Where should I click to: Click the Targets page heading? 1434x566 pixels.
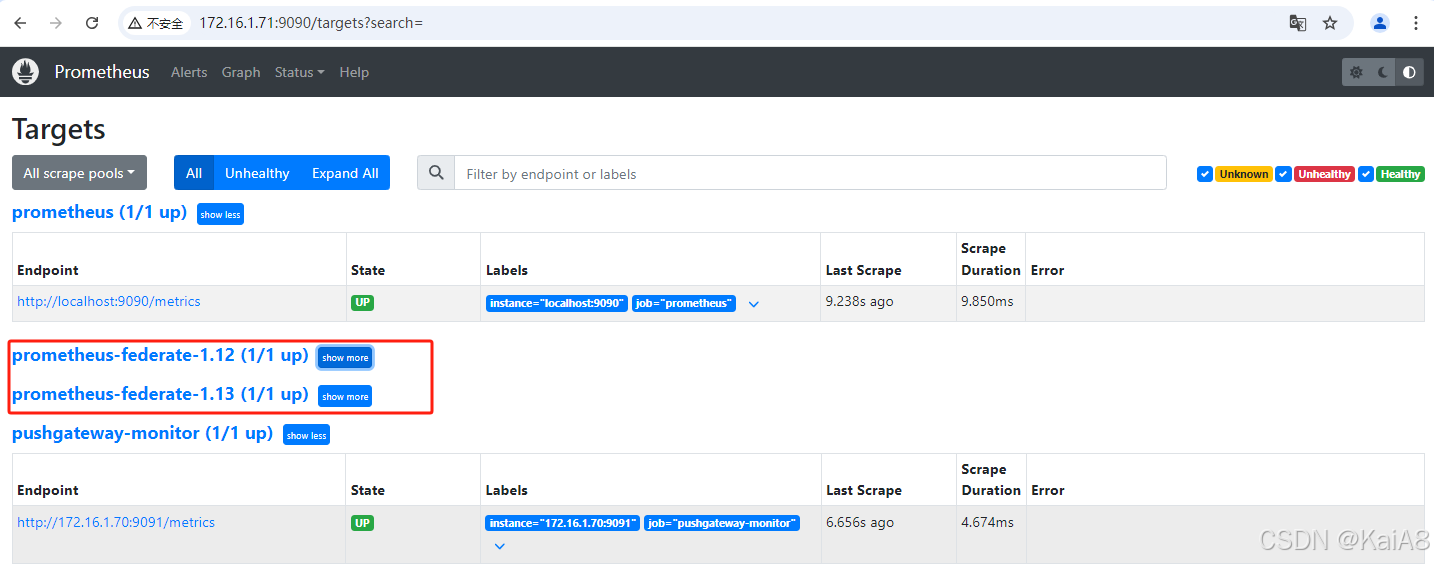pos(59,129)
